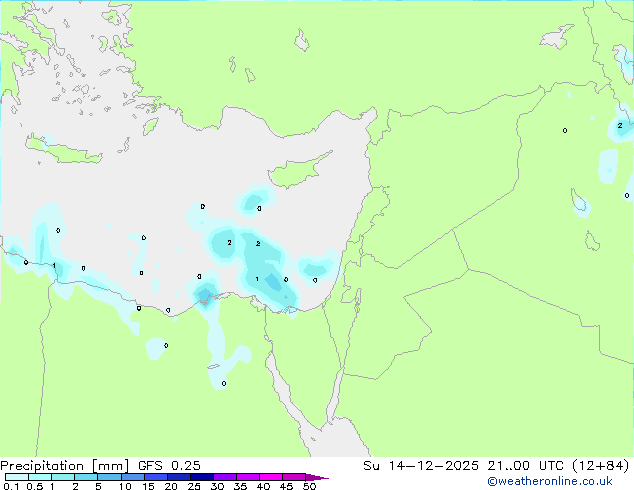Viewport: 634px width, 490px height.
Task: Select the legend swatch between 0.1 and 0.5
Action: pos(17,477)
